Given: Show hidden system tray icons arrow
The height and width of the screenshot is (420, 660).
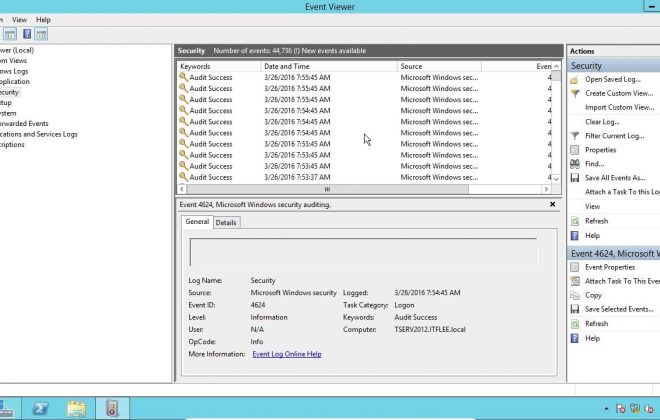Looking at the screenshot, I should coord(607,408).
